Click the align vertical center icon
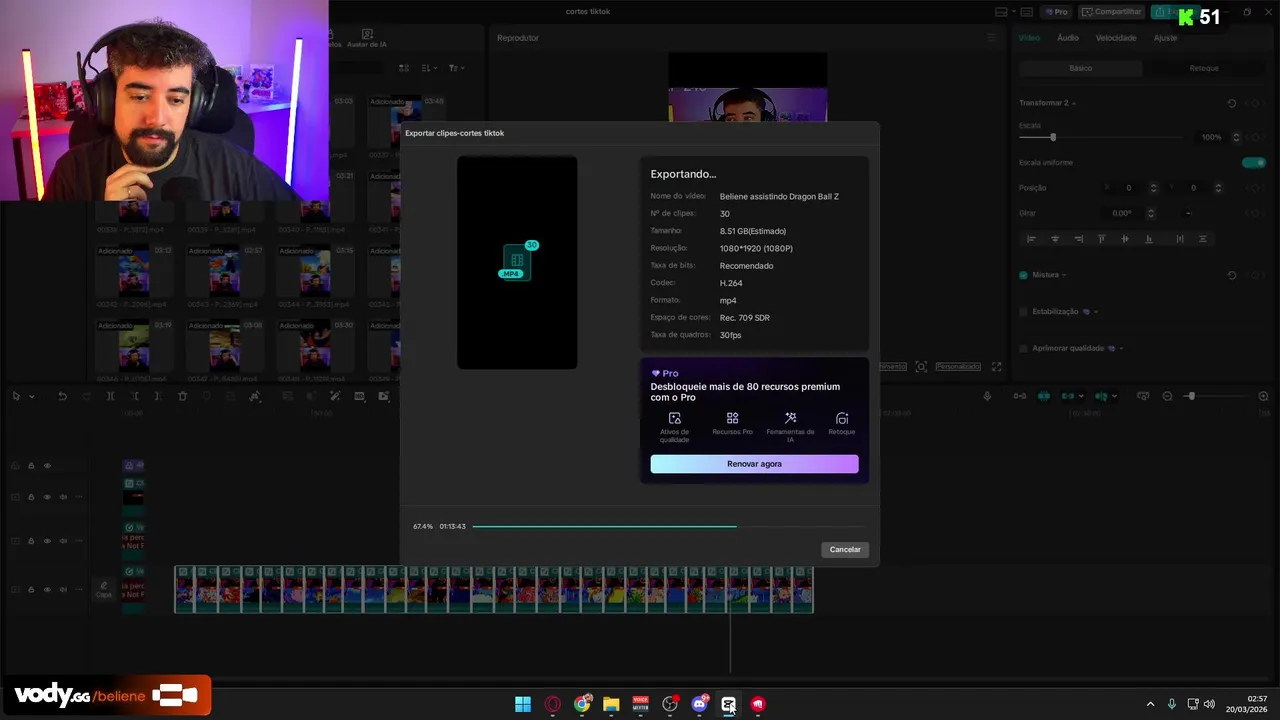 click(x=1125, y=239)
